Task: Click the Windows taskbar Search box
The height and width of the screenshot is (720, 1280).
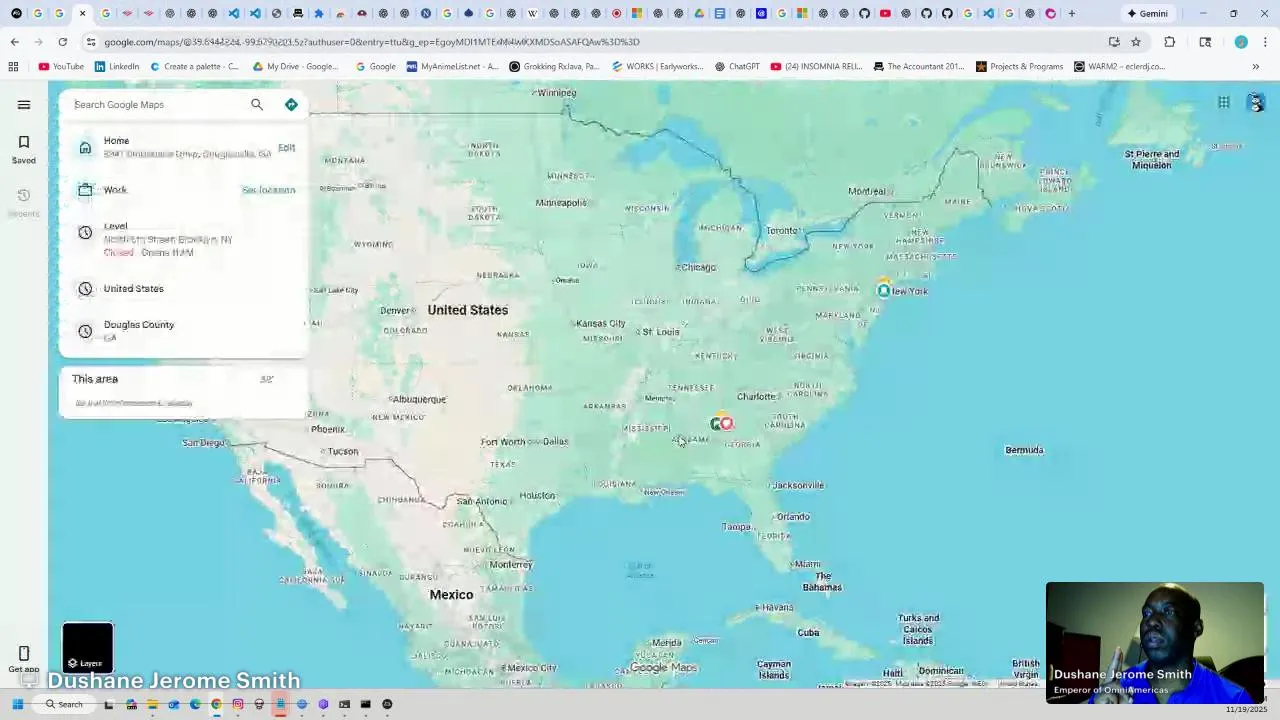Action: click(x=63, y=704)
